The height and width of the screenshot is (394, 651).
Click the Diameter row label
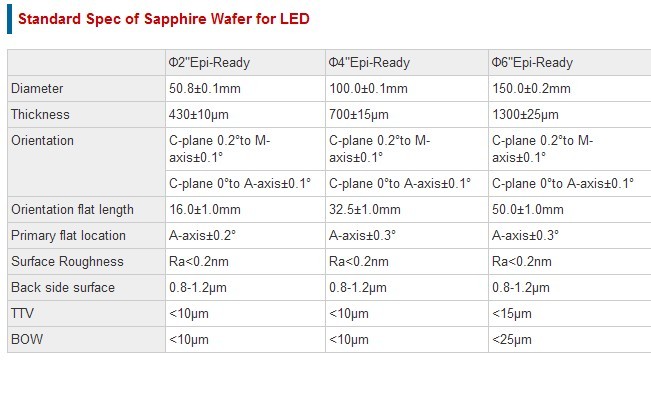coord(37,88)
